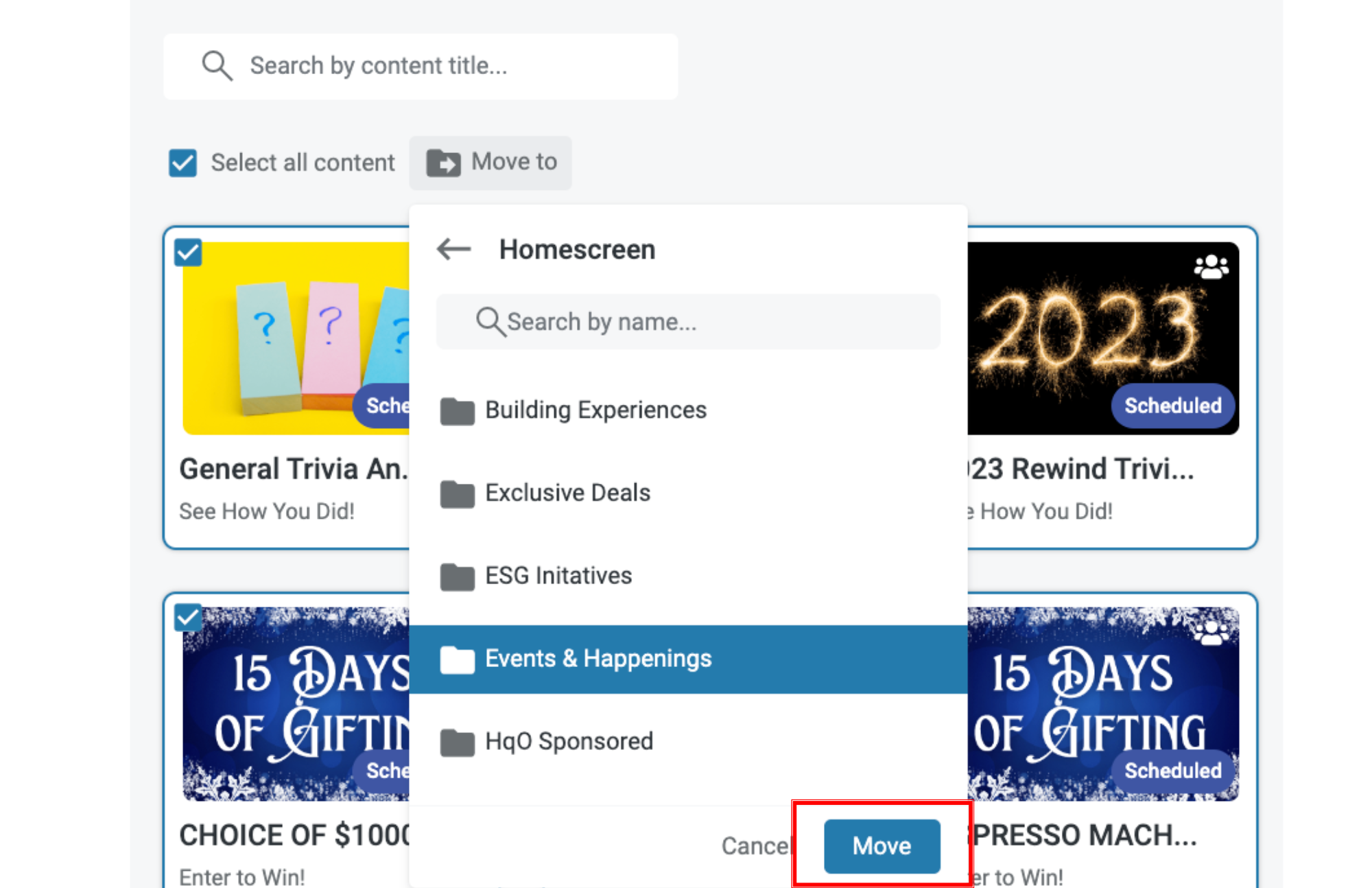Uncheck the 15 Days of Gifting card
The height and width of the screenshot is (888, 1372).
188,618
